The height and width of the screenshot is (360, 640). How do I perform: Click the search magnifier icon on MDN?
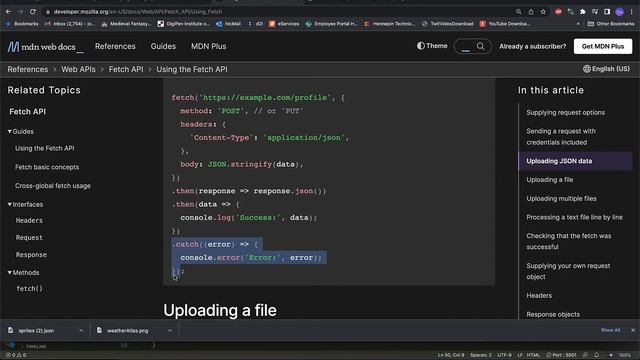481,46
